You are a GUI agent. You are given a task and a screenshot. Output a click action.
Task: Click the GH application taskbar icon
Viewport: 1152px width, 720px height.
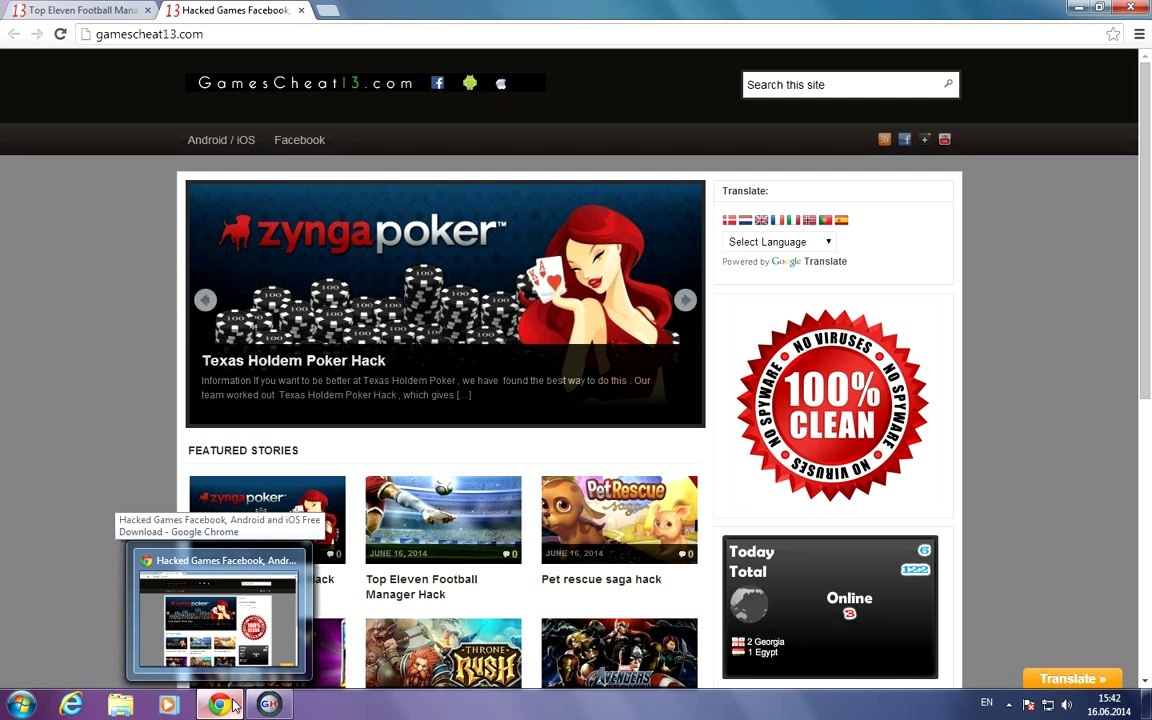(269, 705)
